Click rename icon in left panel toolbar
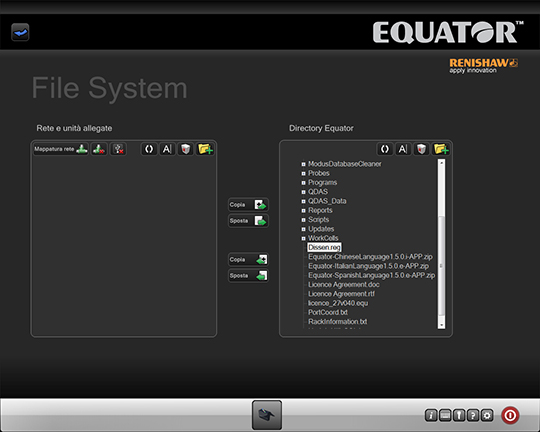Image resolution: width=540 pixels, height=432 pixels. click(167, 149)
